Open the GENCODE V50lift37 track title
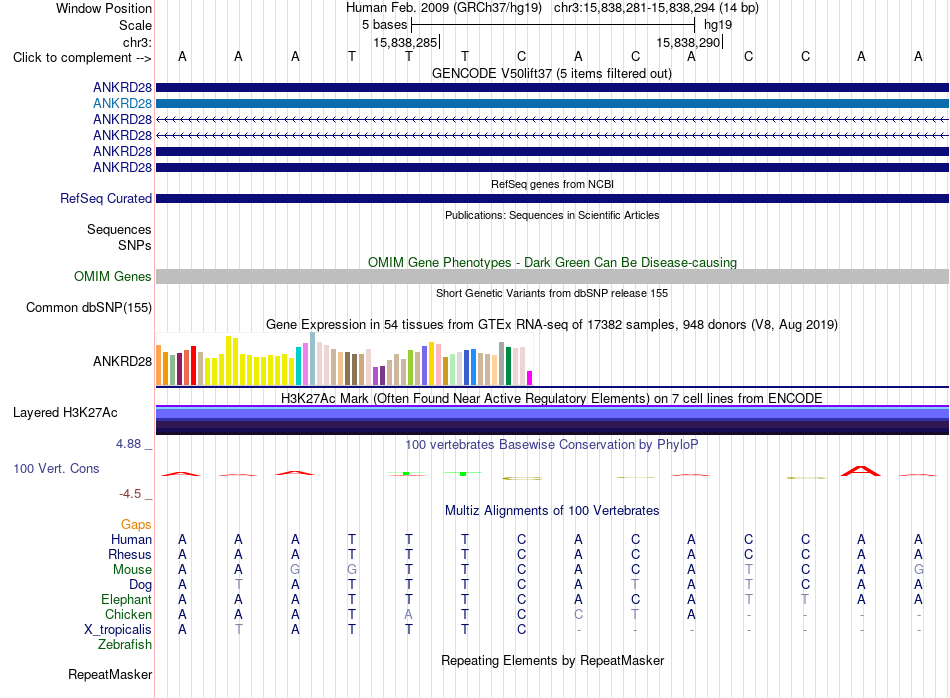950x698 pixels. pos(552,73)
